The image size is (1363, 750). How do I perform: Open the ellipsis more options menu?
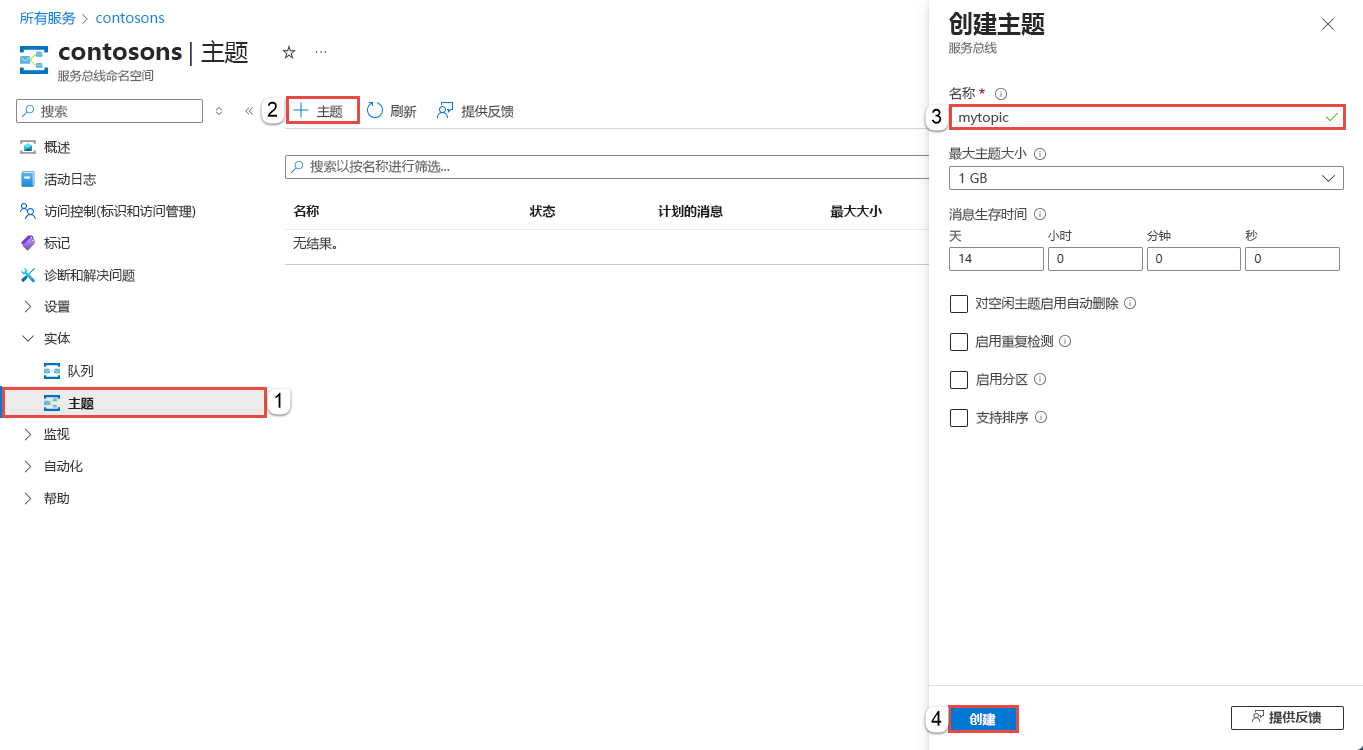[x=321, y=52]
